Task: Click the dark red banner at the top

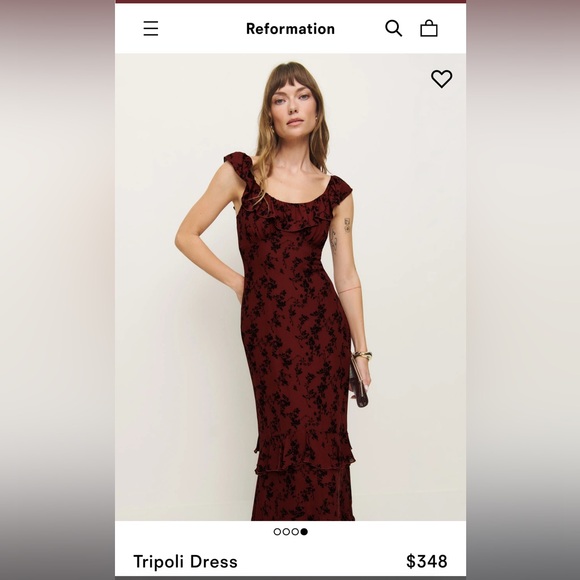Action: [x=290, y=1]
